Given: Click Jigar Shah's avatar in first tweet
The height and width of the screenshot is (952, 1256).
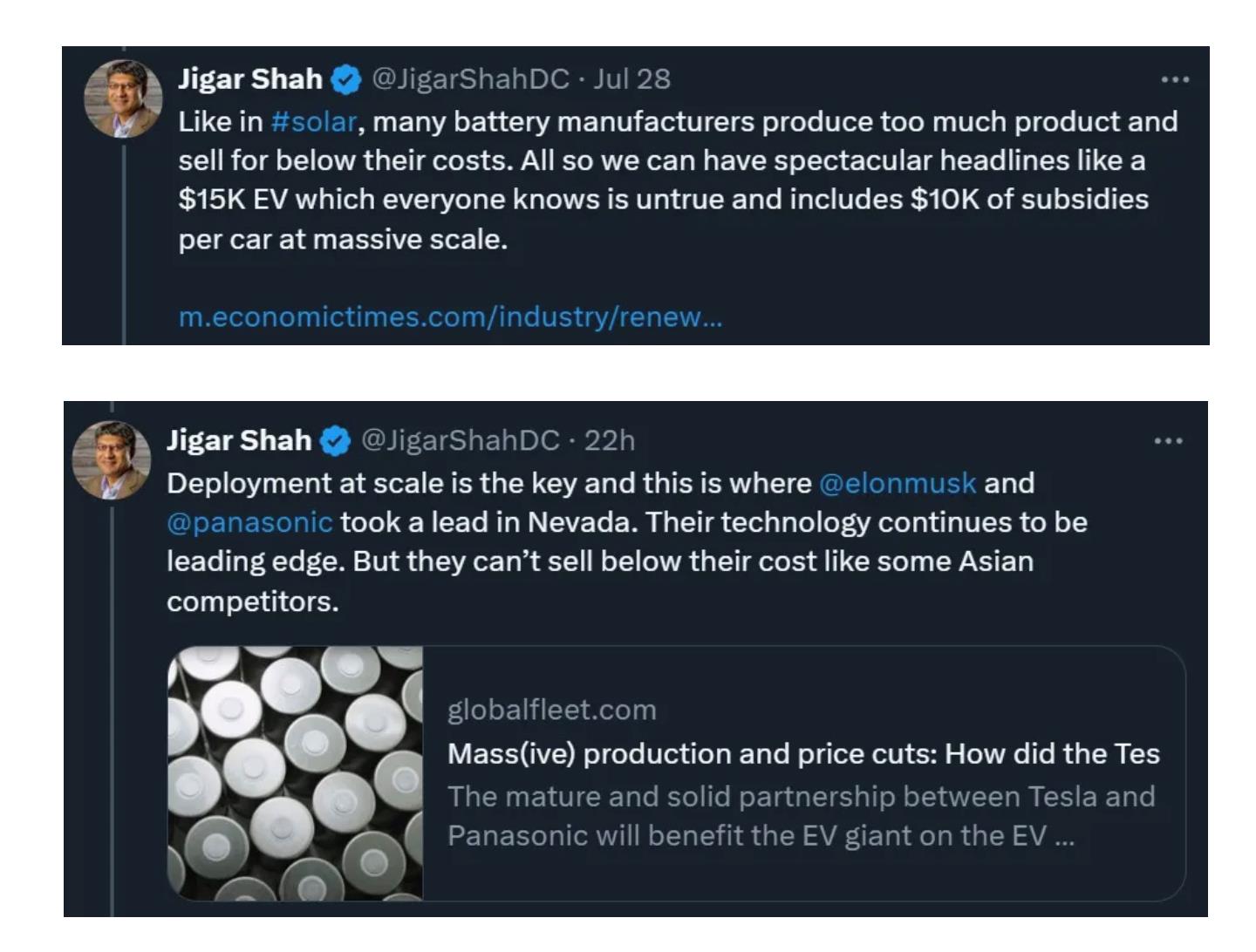Looking at the screenshot, I should (x=123, y=98).
